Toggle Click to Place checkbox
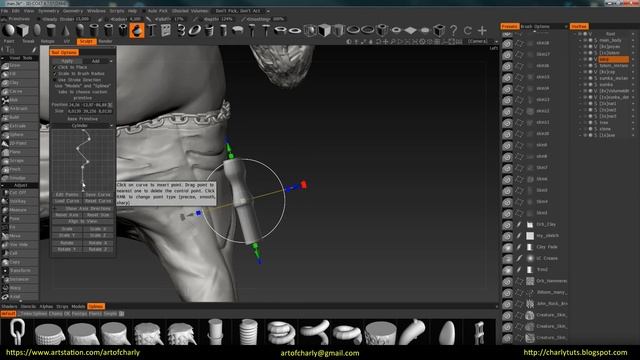 pos(55,67)
